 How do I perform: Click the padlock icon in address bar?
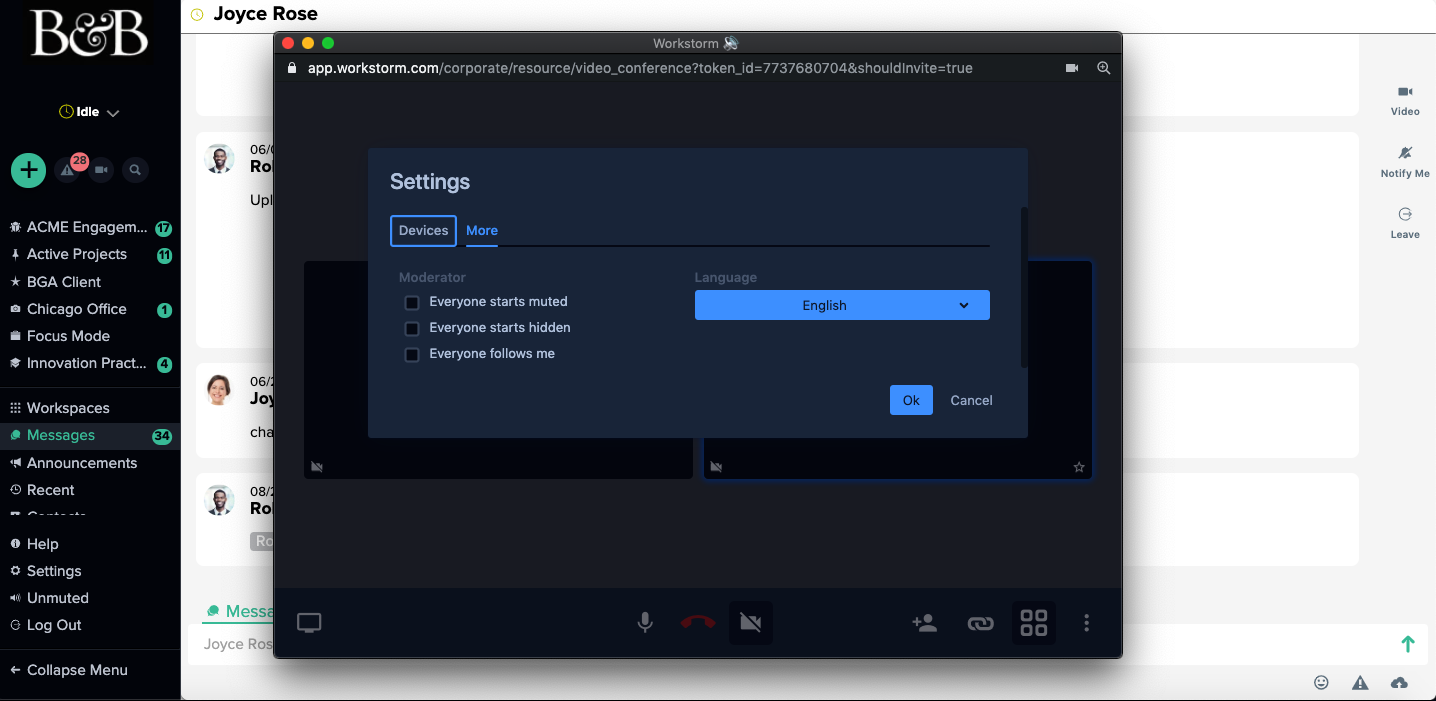292,68
